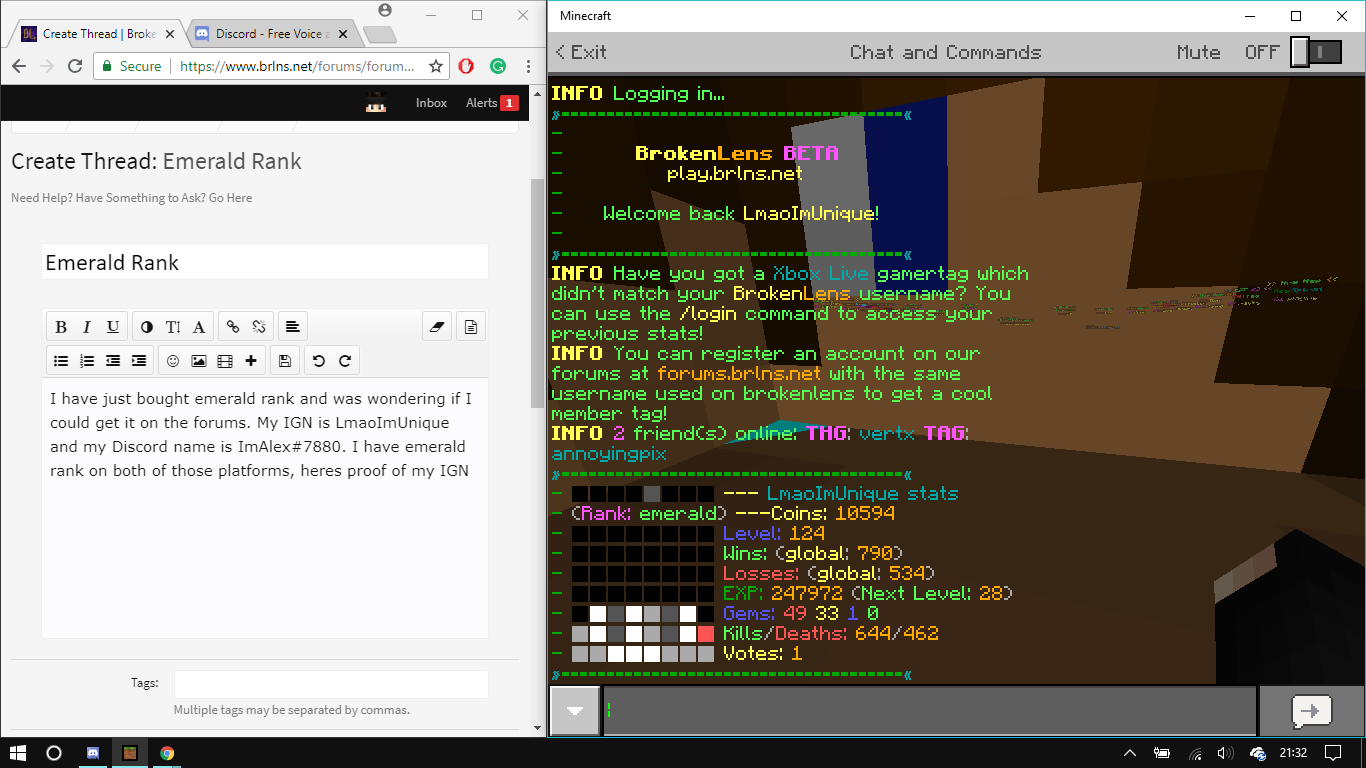Click the Minecraft chat input box
1366x768 pixels.
coord(929,711)
